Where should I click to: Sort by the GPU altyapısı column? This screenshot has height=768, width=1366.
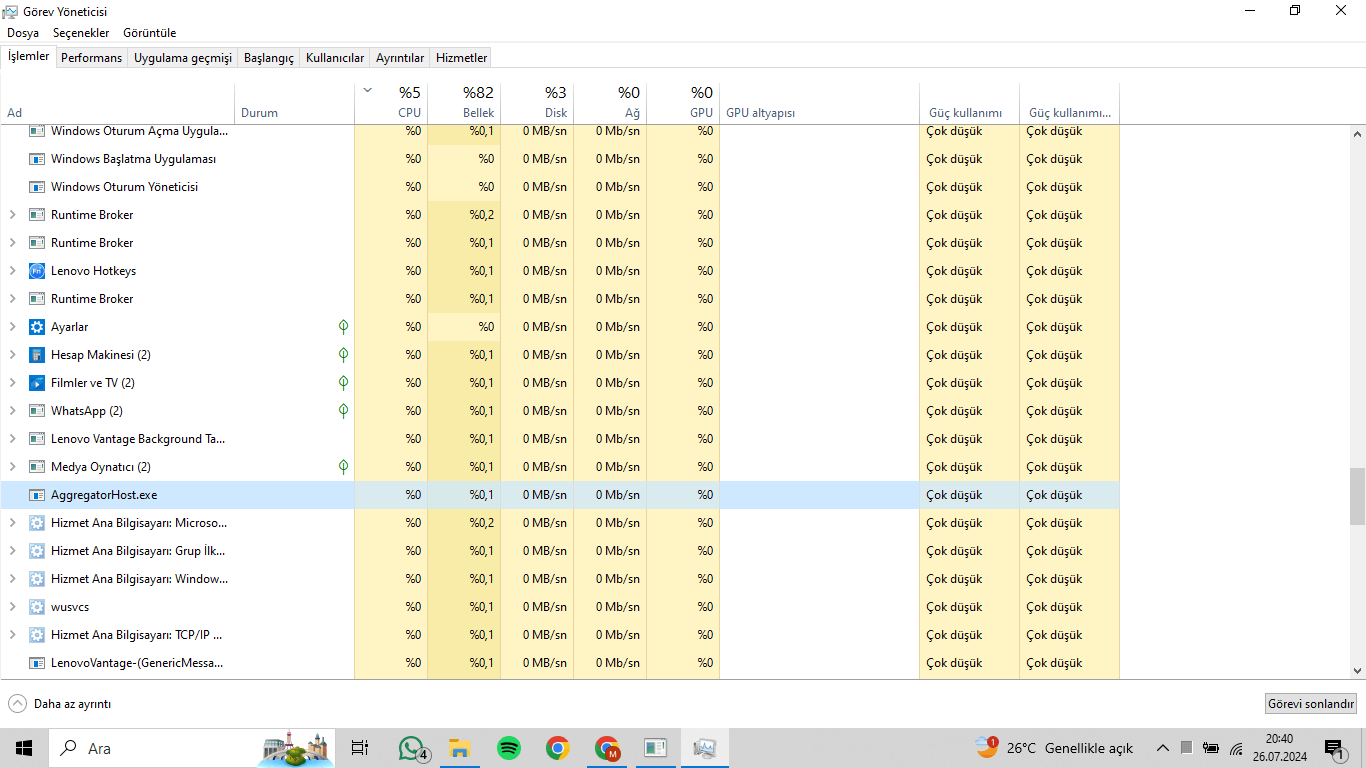point(819,103)
